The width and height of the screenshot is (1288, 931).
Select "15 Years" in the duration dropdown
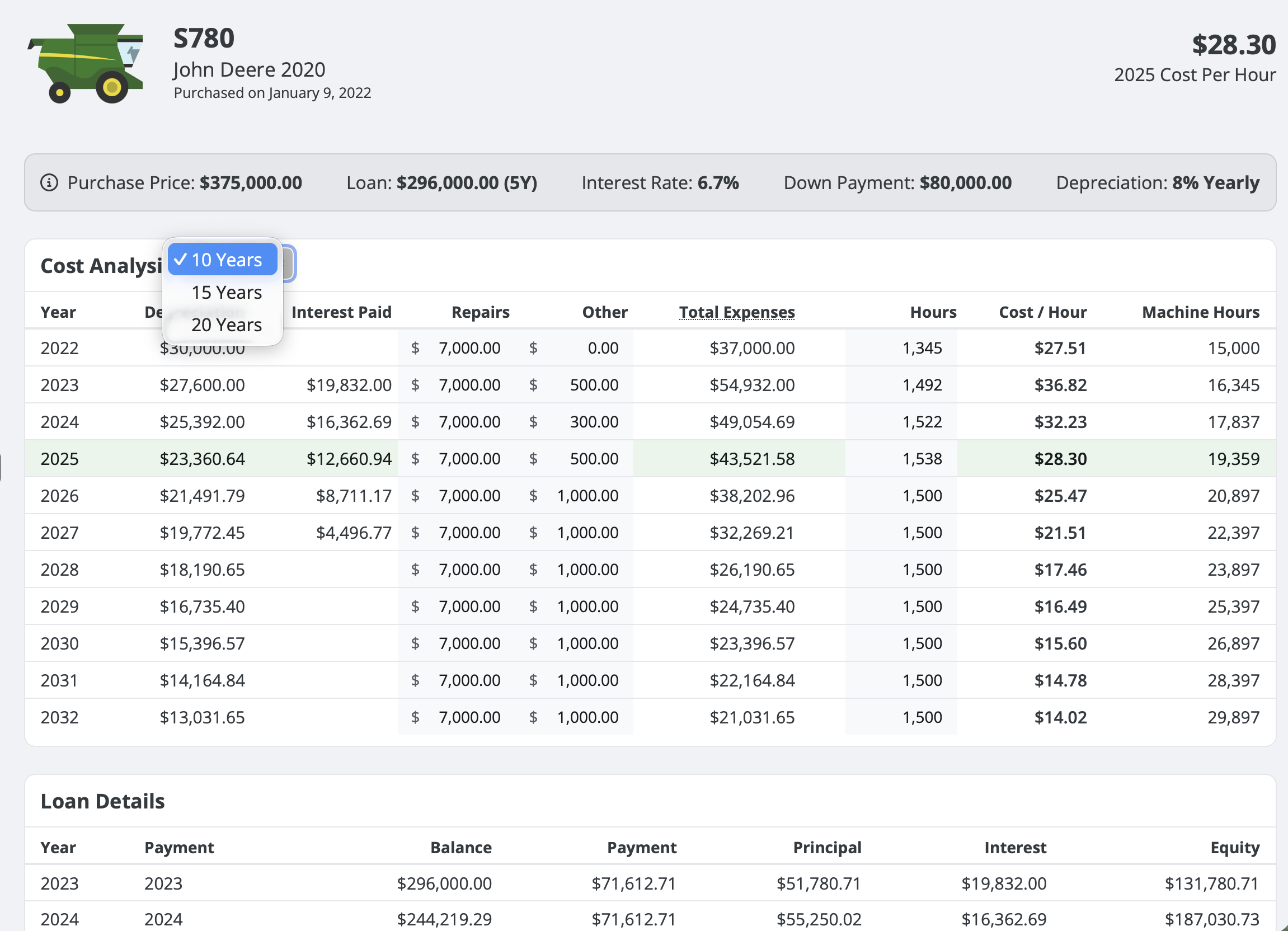coord(226,292)
